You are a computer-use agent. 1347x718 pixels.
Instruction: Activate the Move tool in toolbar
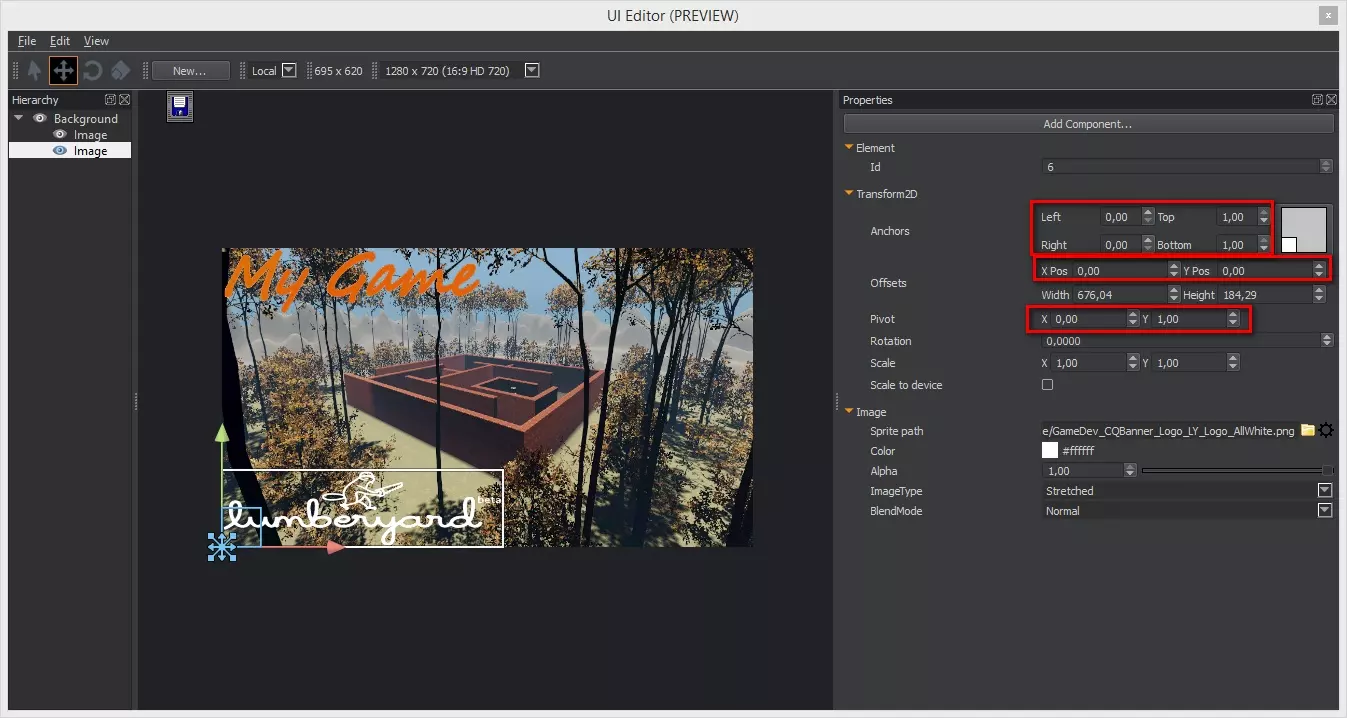(63, 70)
